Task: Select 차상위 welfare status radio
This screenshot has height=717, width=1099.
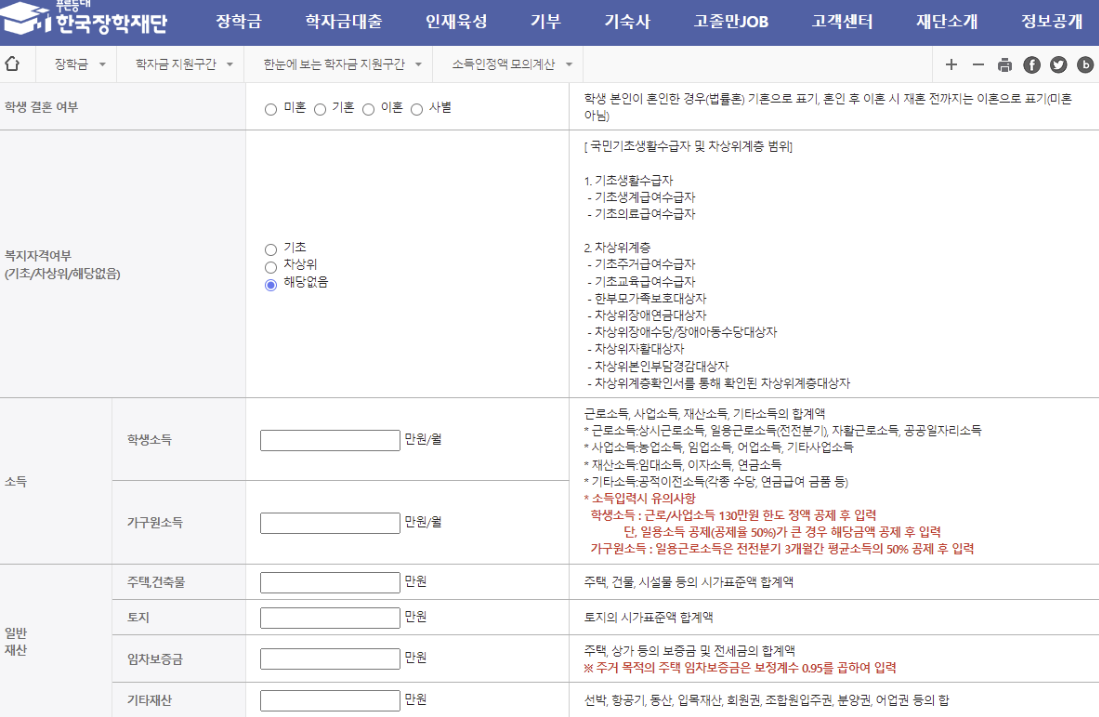Action: (x=271, y=267)
